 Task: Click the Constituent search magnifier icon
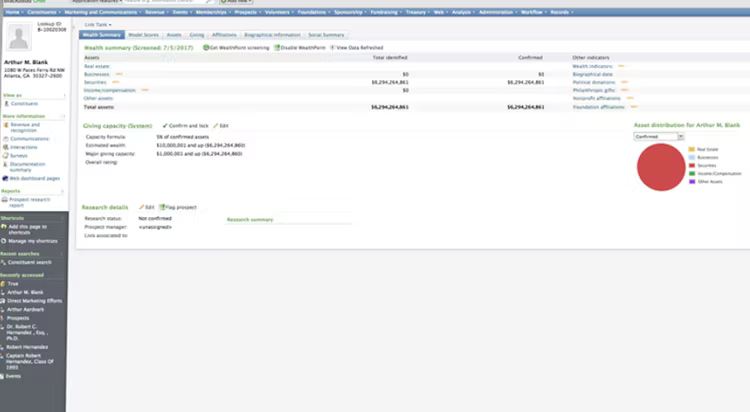(3, 262)
